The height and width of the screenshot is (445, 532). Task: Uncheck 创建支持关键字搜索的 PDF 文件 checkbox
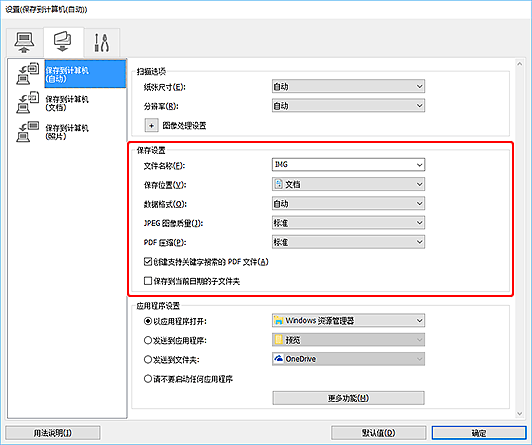pos(148,262)
